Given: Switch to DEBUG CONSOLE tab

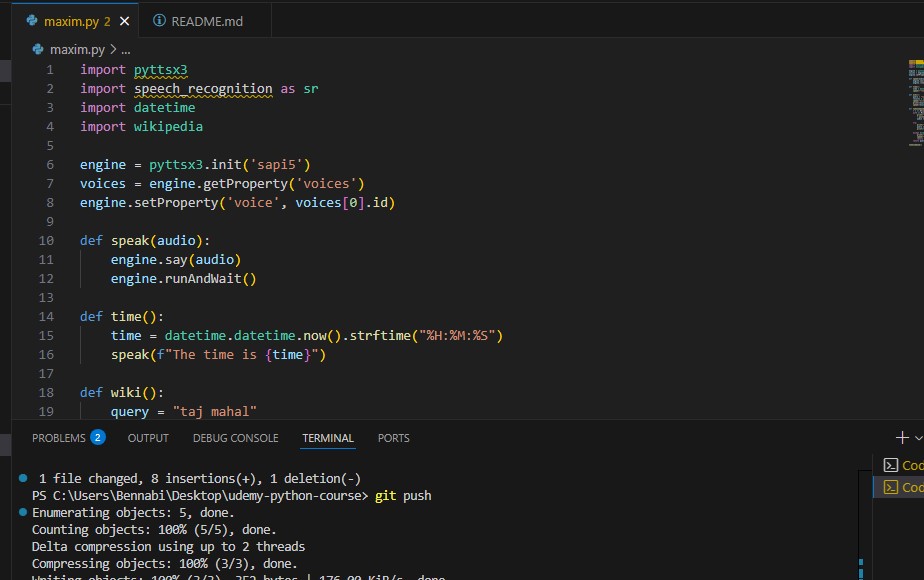Looking at the screenshot, I should 236,438.
